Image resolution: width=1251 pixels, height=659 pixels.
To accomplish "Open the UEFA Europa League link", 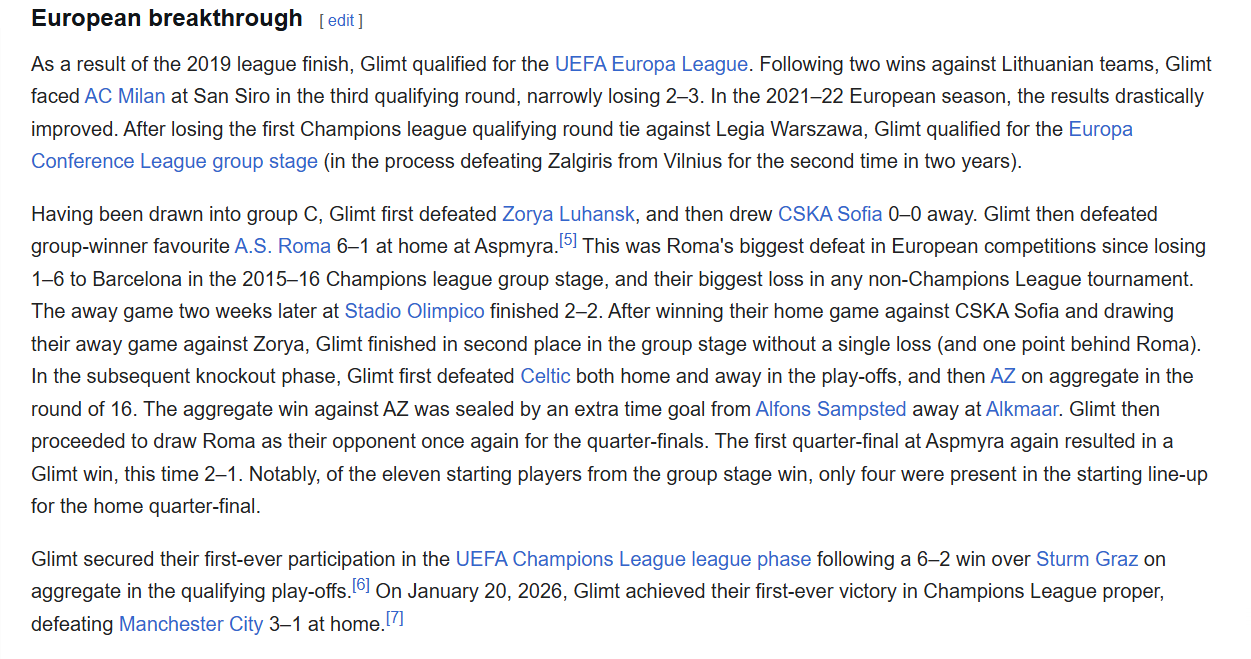I will [651, 64].
